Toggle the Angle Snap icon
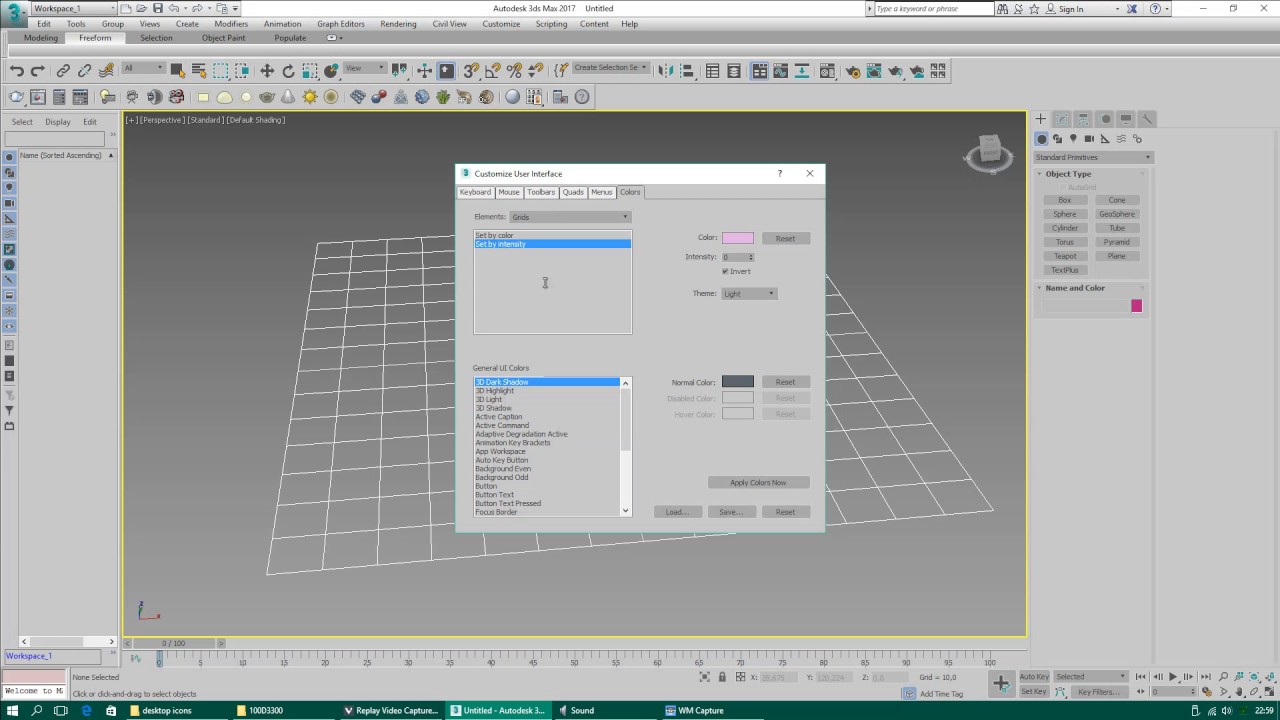 coord(492,71)
